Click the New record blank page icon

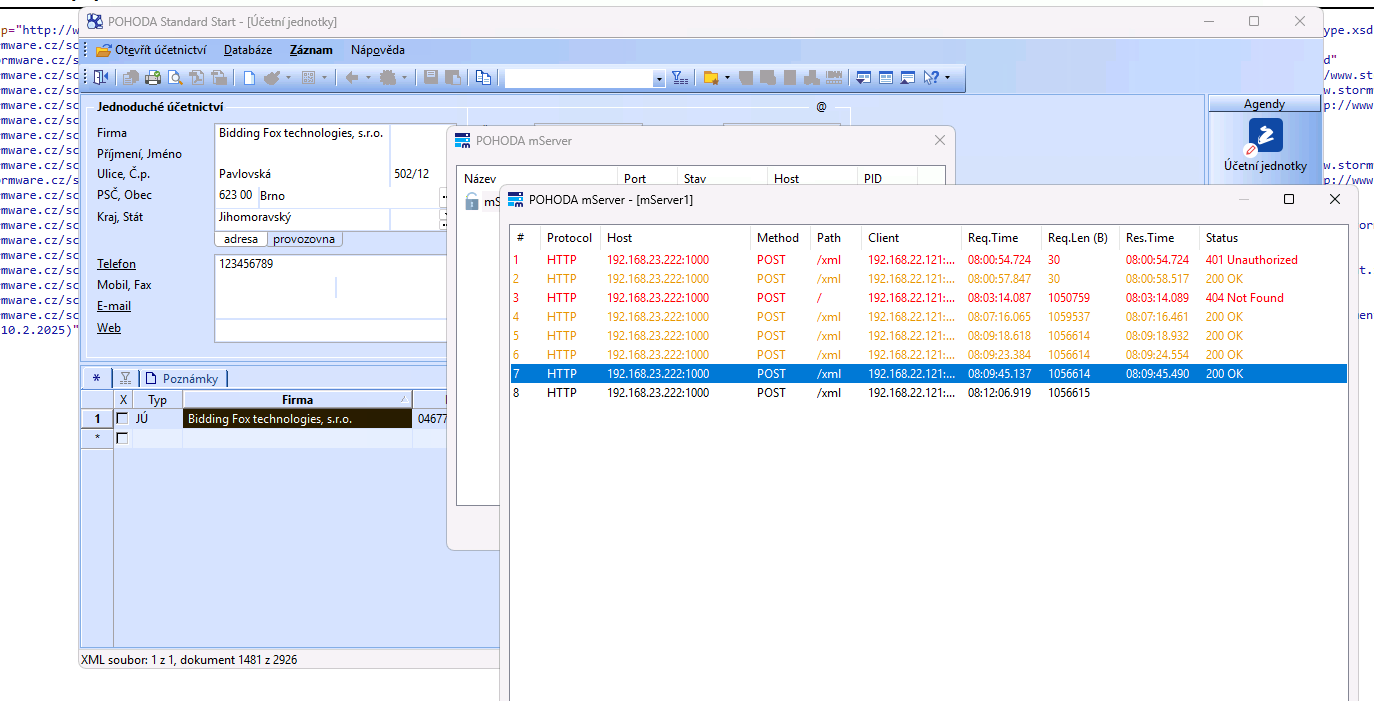(249, 77)
